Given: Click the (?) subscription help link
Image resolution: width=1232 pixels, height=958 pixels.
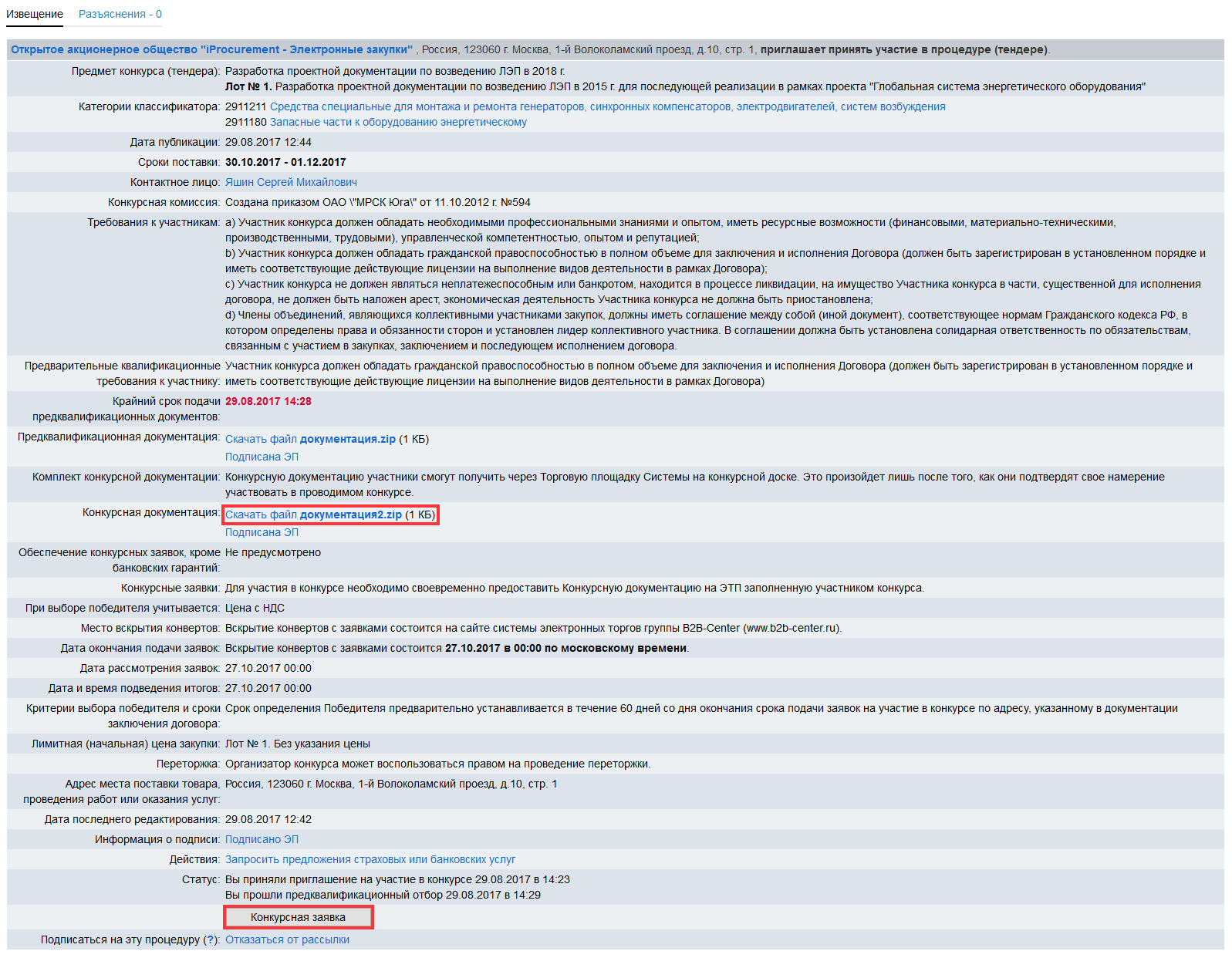Looking at the screenshot, I should (x=210, y=939).
